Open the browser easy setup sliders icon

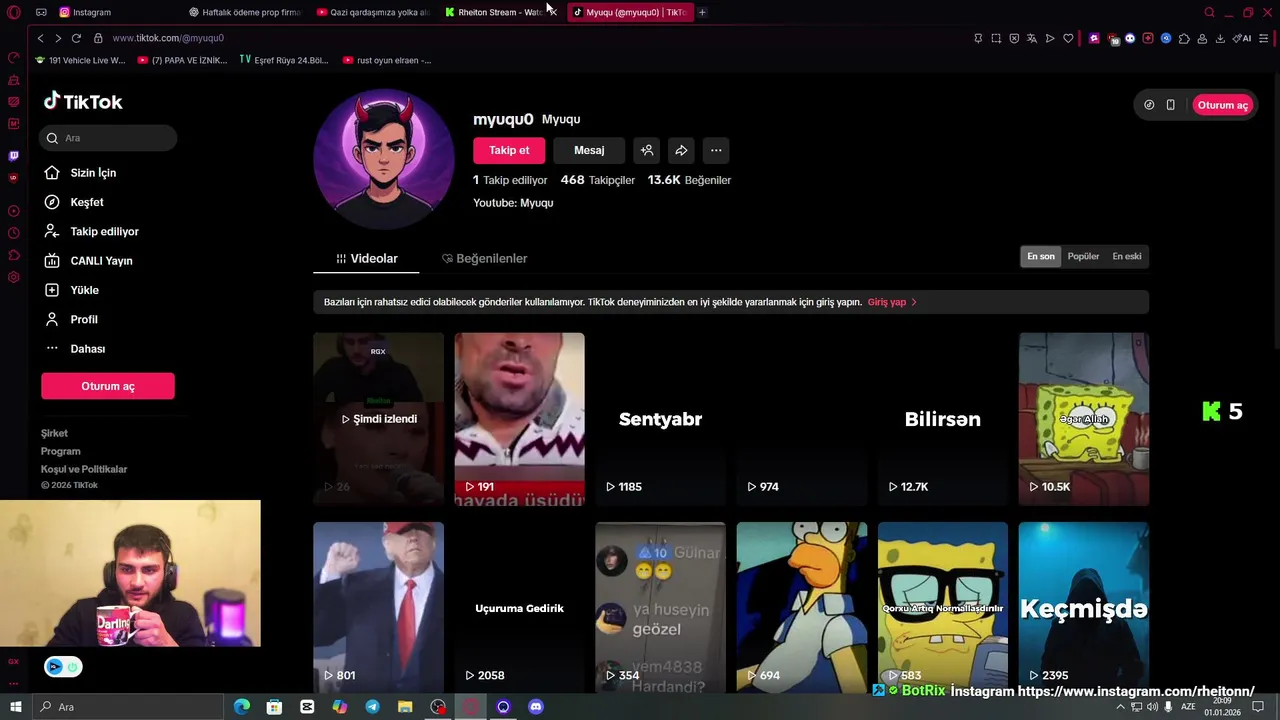pyautogui.click(x=1264, y=38)
